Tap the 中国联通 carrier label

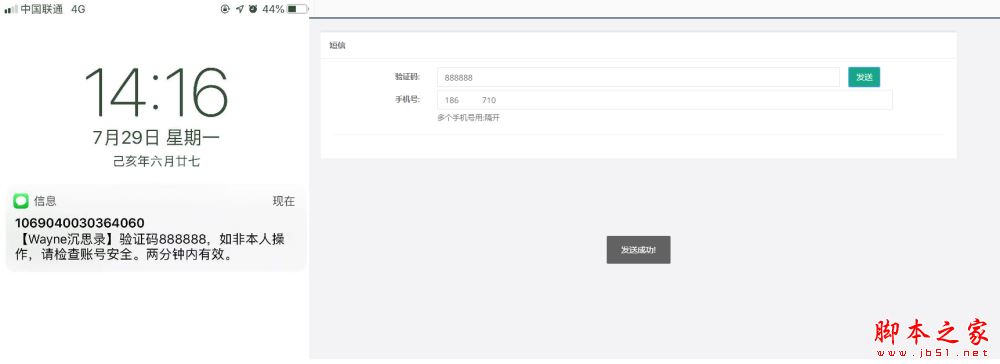42,9
